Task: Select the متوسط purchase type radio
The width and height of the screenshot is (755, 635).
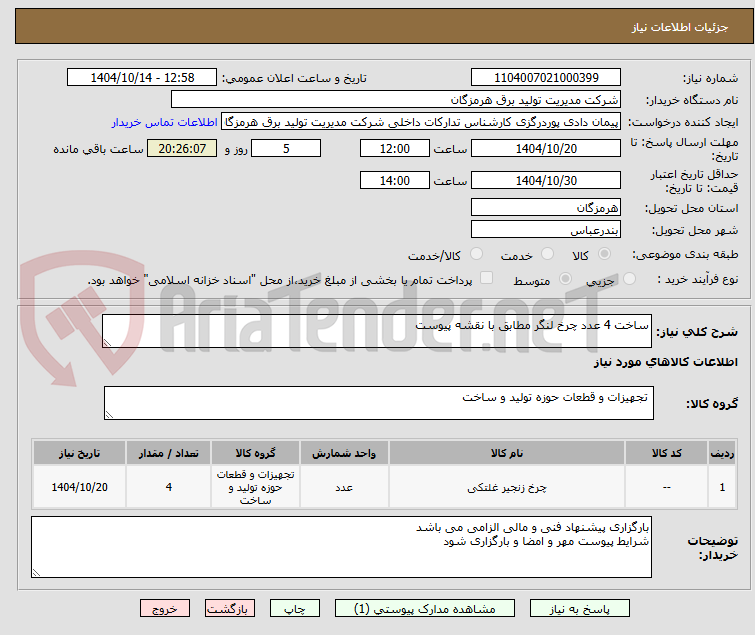Action: click(565, 279)
